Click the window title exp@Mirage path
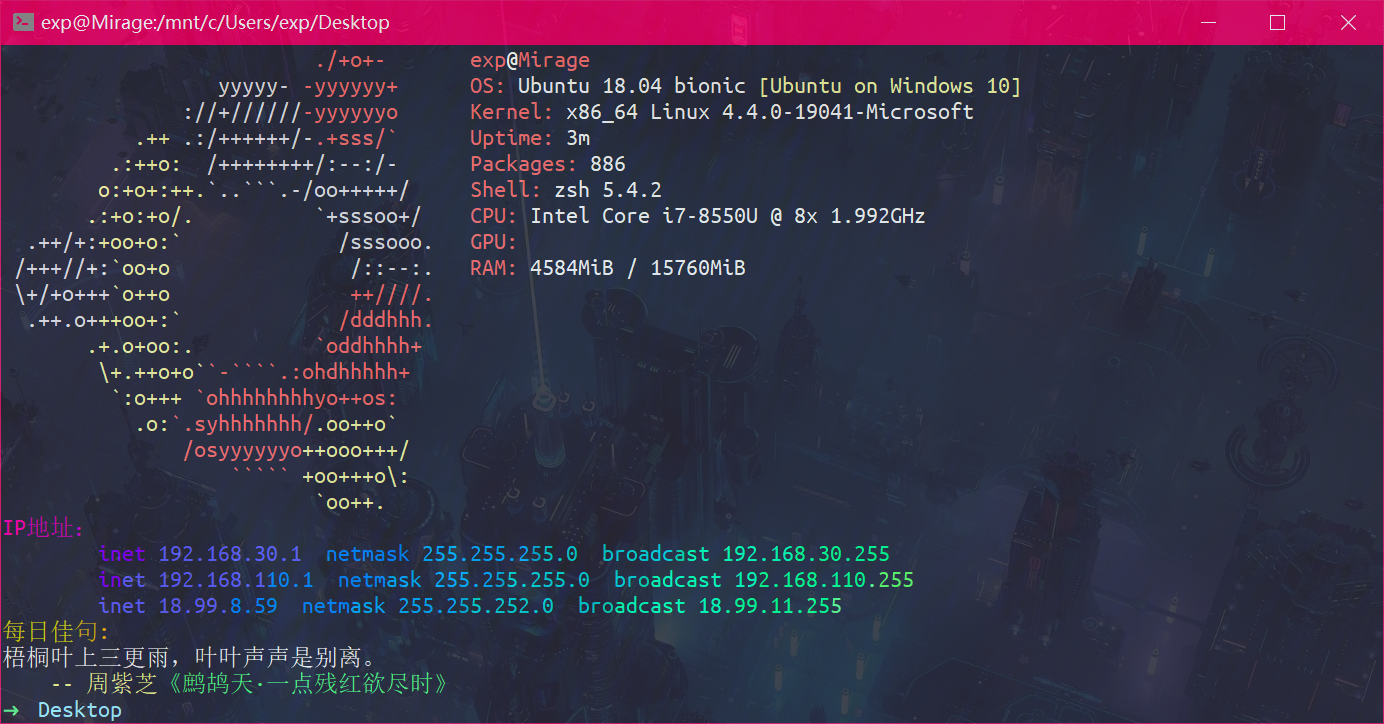 point(215,22)
